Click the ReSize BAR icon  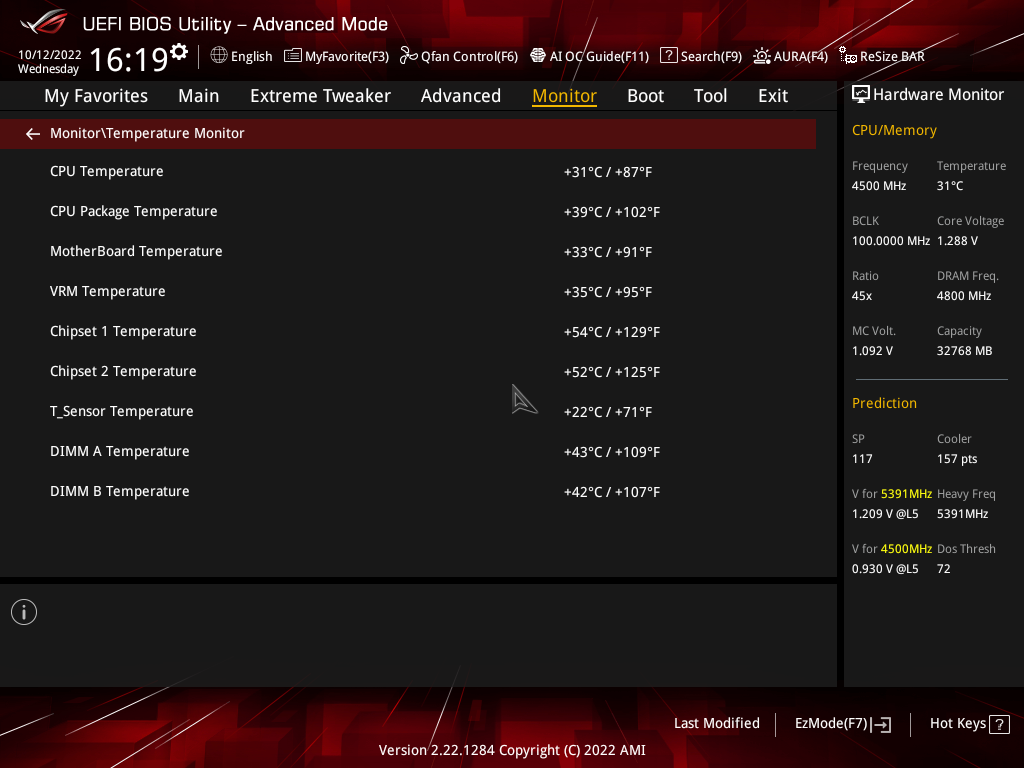[x=848, y=56]
